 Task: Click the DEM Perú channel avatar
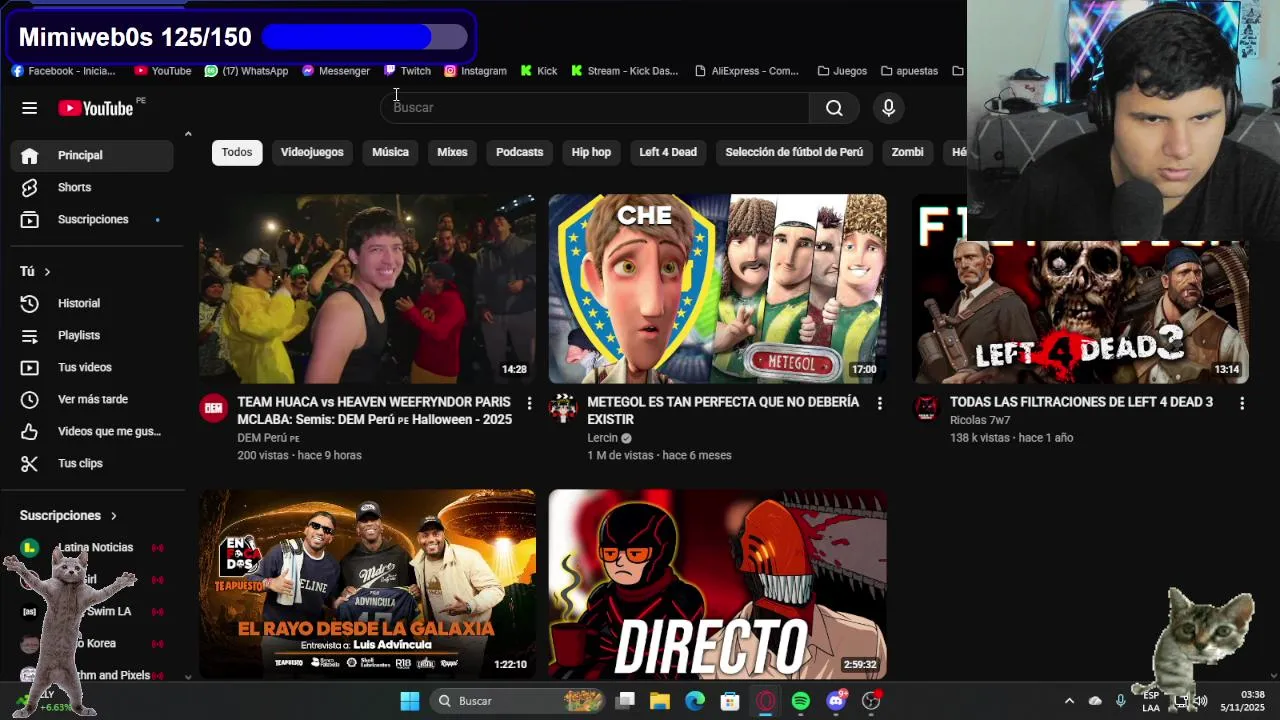[x=213, y=408]
